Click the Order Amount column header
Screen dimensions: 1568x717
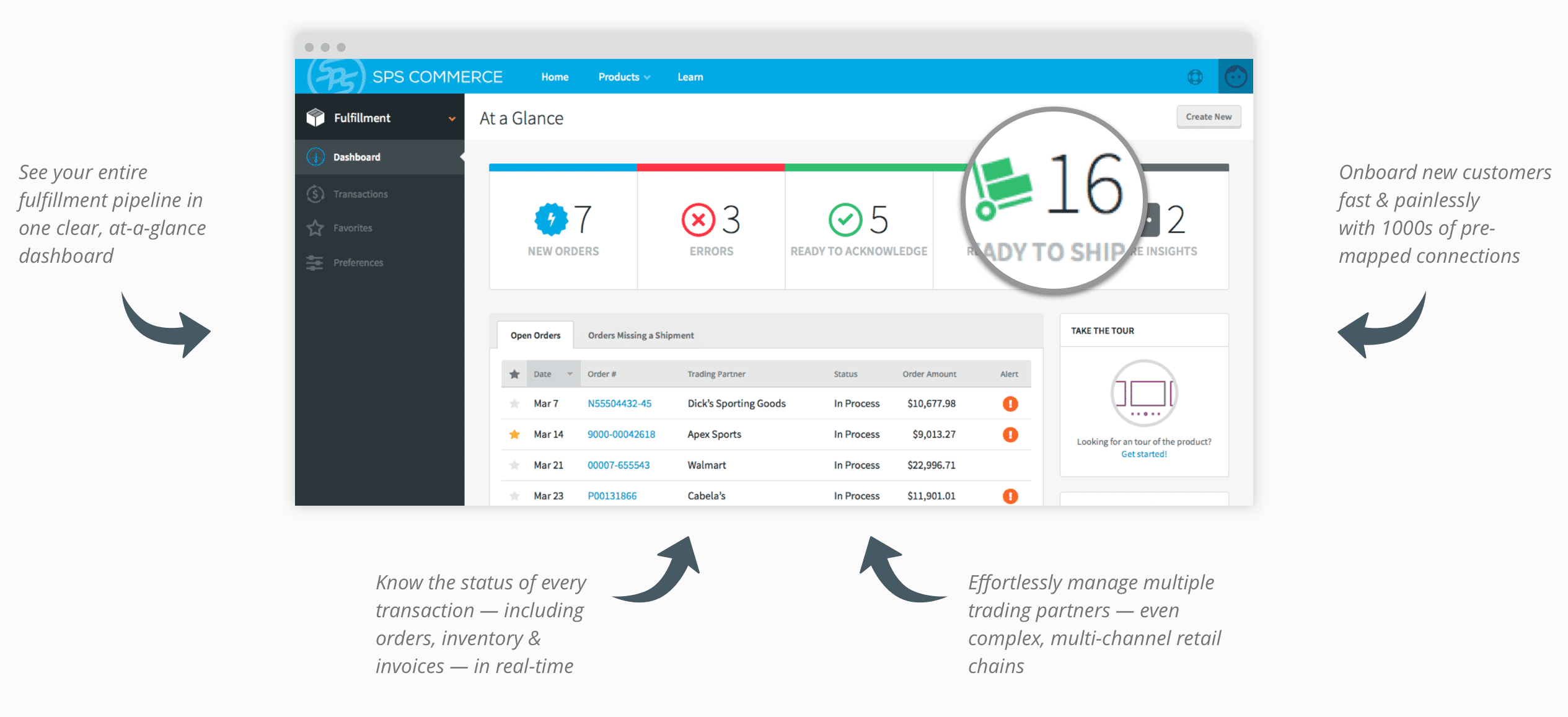tap(929, 374)
